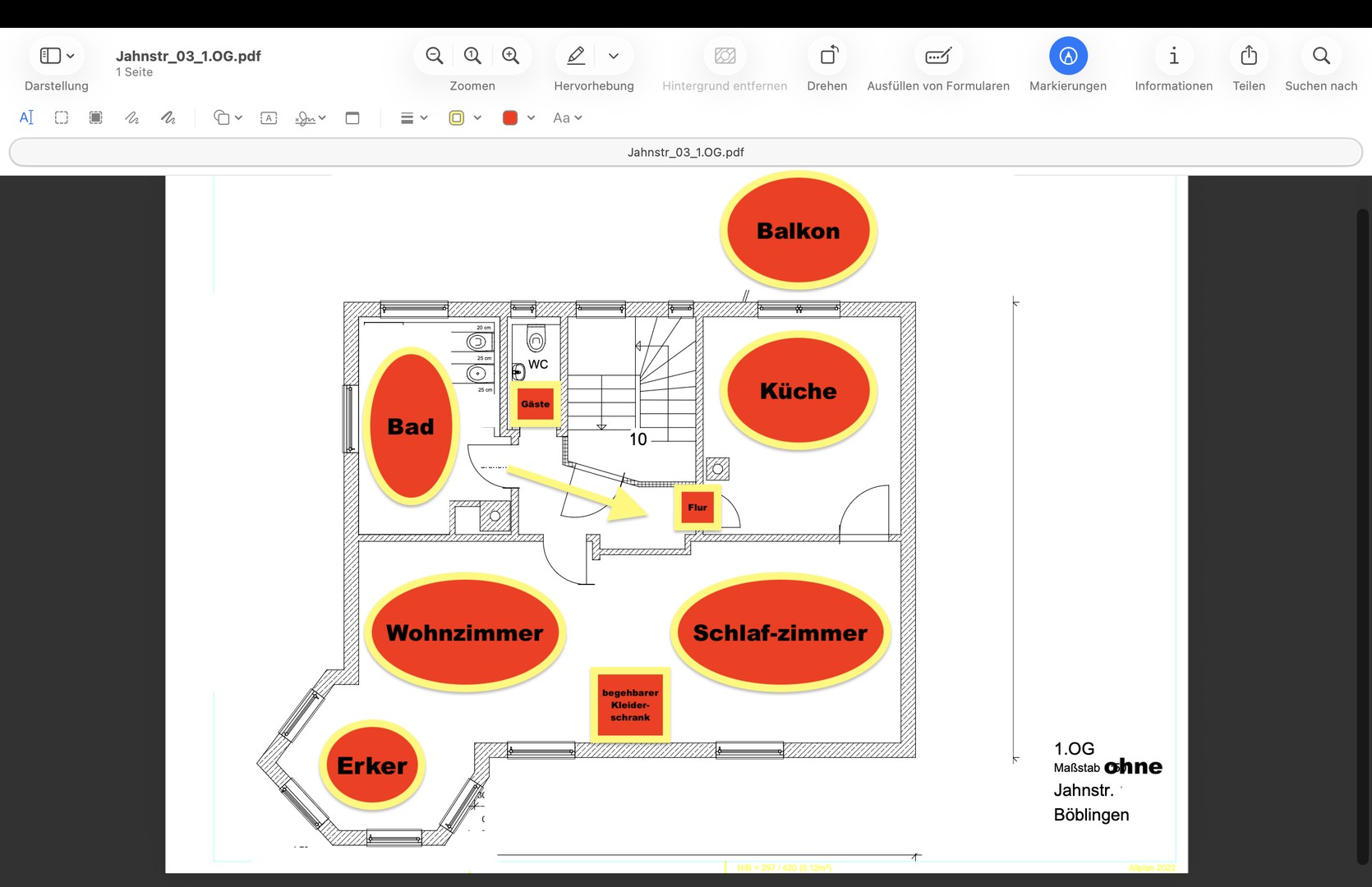Zoom in on the document
Viewport: 1372px width, 887px height.
[510, 56]
